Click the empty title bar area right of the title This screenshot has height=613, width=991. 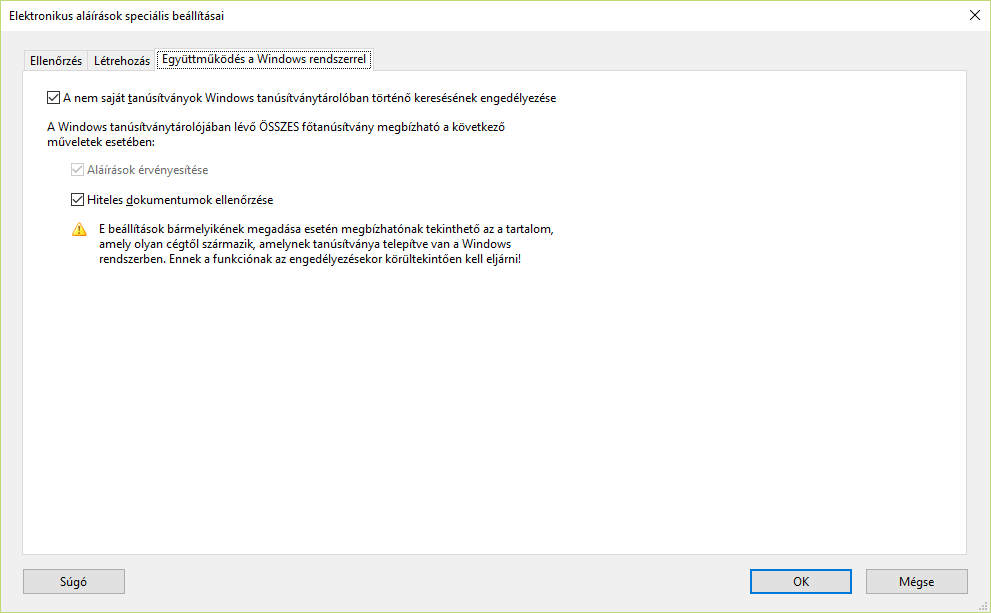point(600,15)
